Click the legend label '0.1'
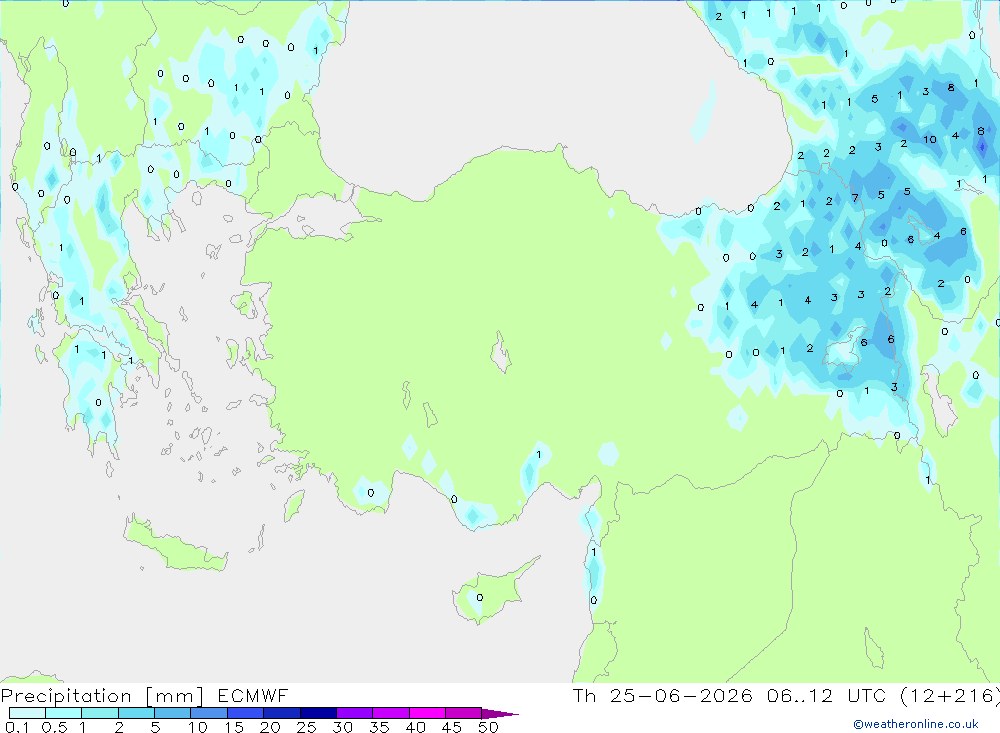Image resolution: width=1000 pixels, height=733 pixels. [x=17, y=727]
